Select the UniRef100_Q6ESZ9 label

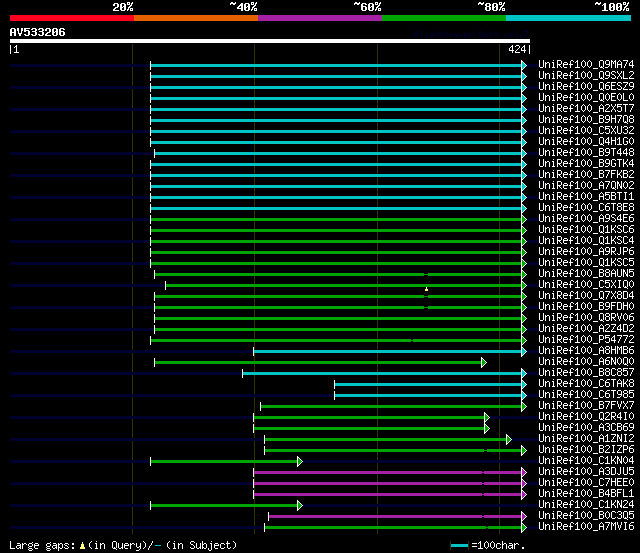pyautogui.click(x=586, y=87)
